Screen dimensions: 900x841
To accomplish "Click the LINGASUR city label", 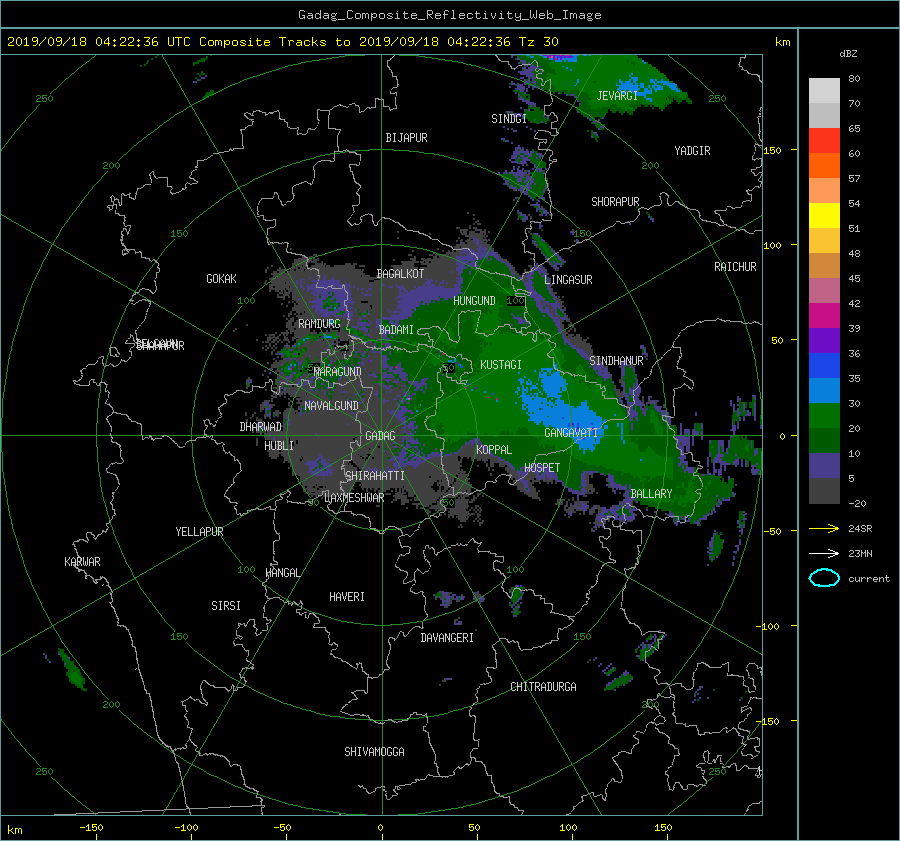I will pyautogui.click(x=568, y=280).
